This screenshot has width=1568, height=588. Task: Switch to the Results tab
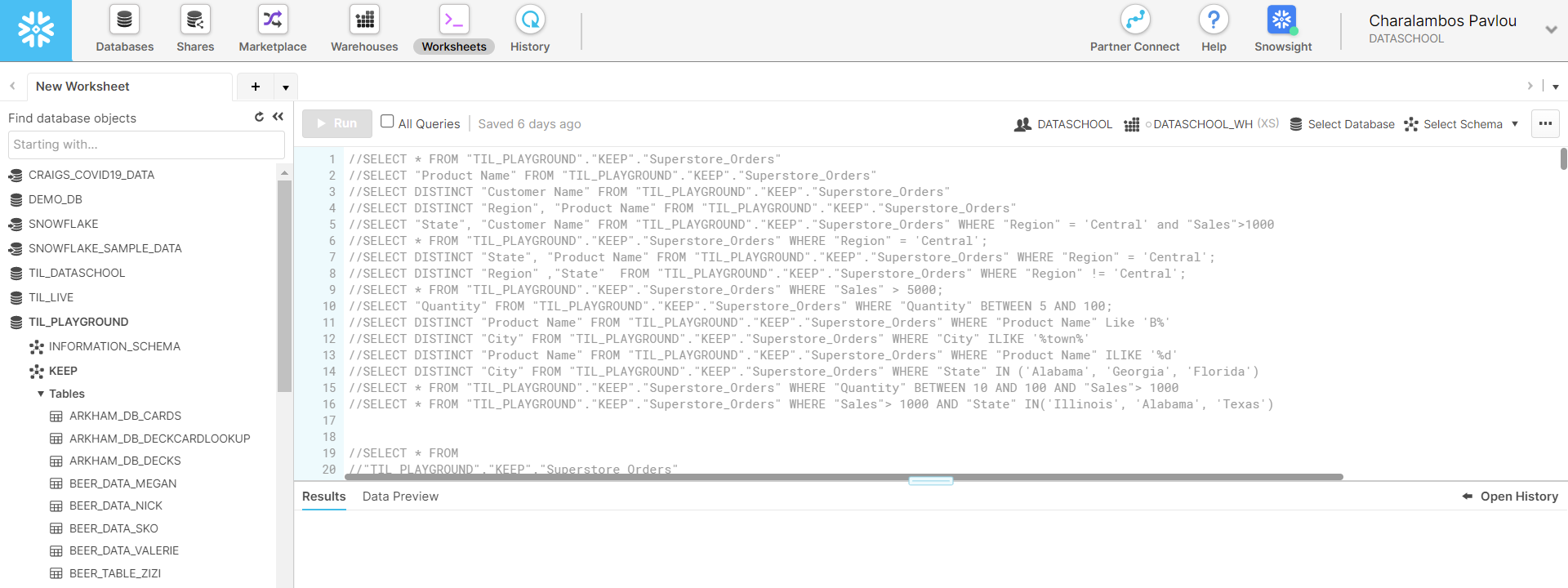click(324, 497)
